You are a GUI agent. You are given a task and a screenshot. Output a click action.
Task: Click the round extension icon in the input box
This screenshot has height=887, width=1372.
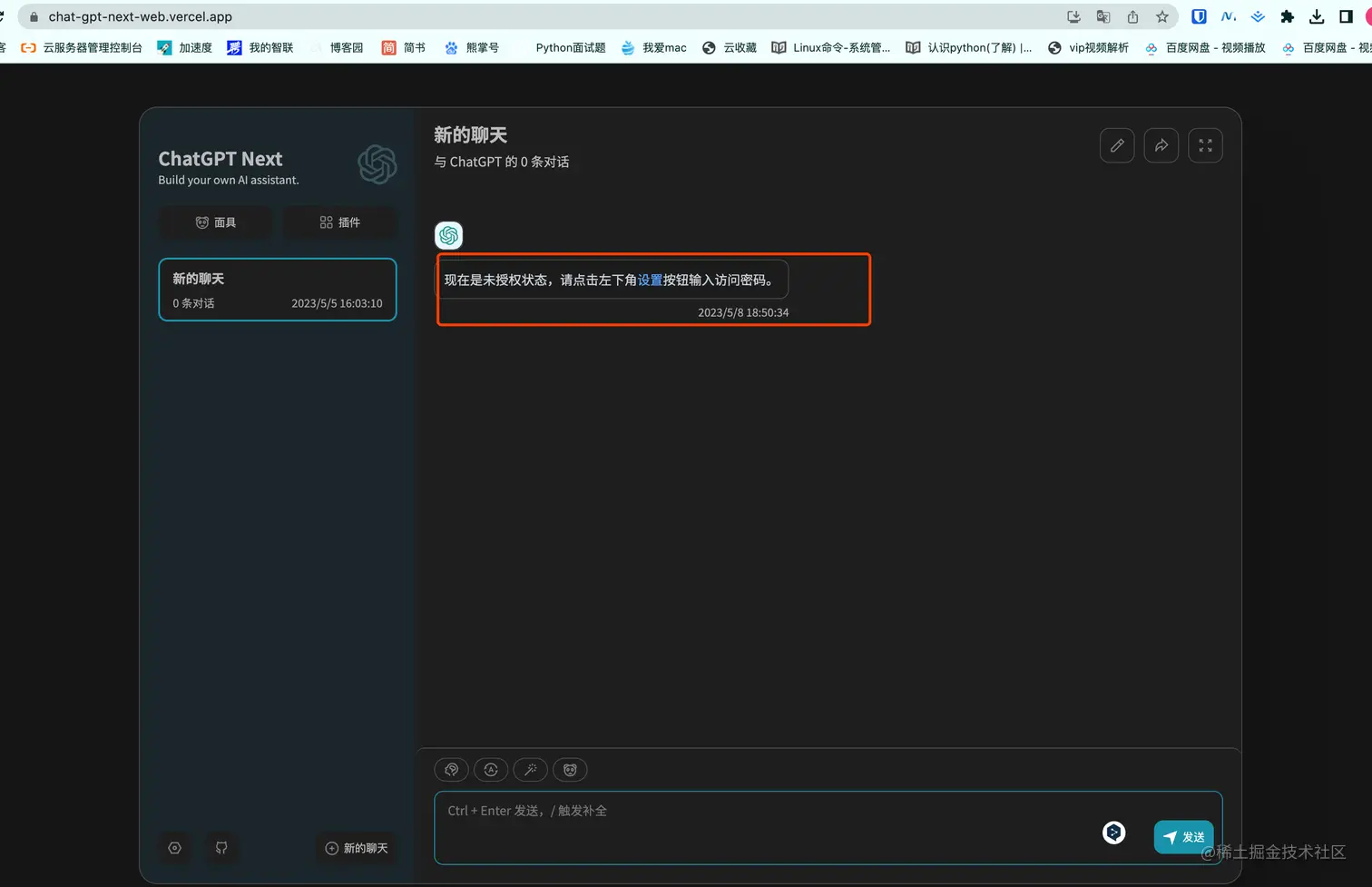[1114, 833]
